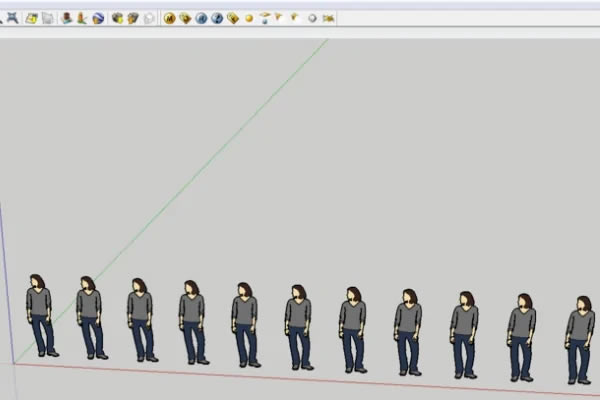Image resolution: width=600 pixels, height=400 pixels.
Task: Select the second person figure from left
Action: point(90,315)
